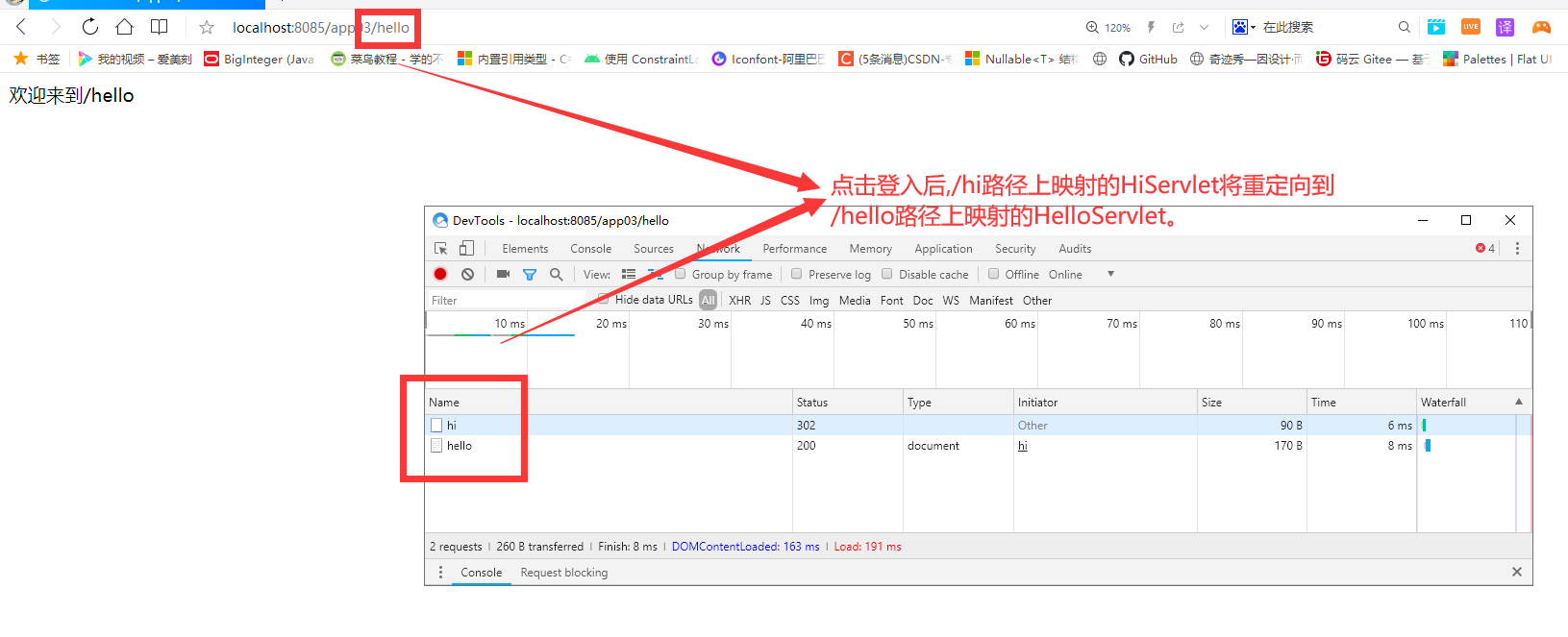Click the red error count badge
The height and width of the screenshot is (637, 1568).
coord(1485,248)
